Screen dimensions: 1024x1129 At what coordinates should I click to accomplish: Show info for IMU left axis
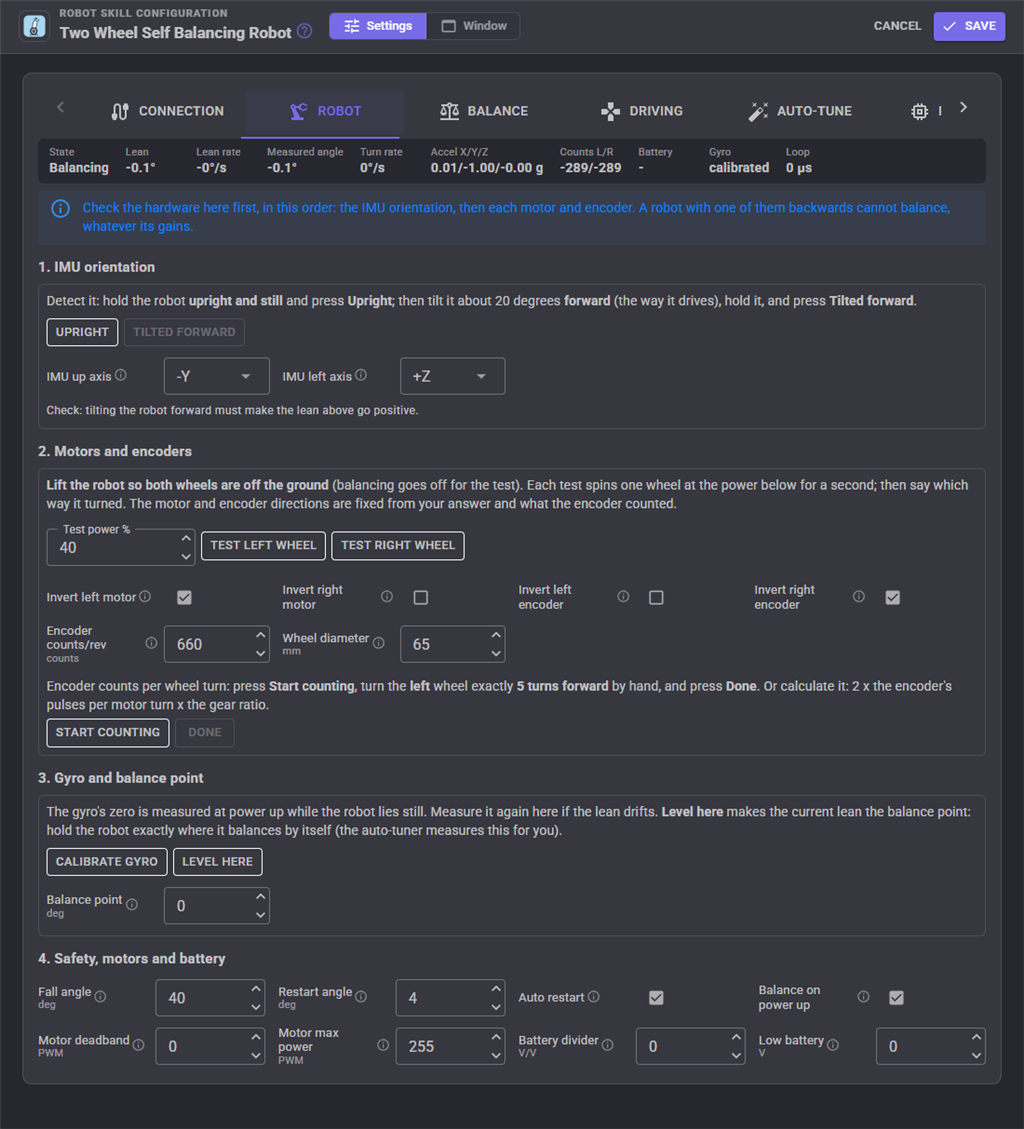tap(361, 375)
